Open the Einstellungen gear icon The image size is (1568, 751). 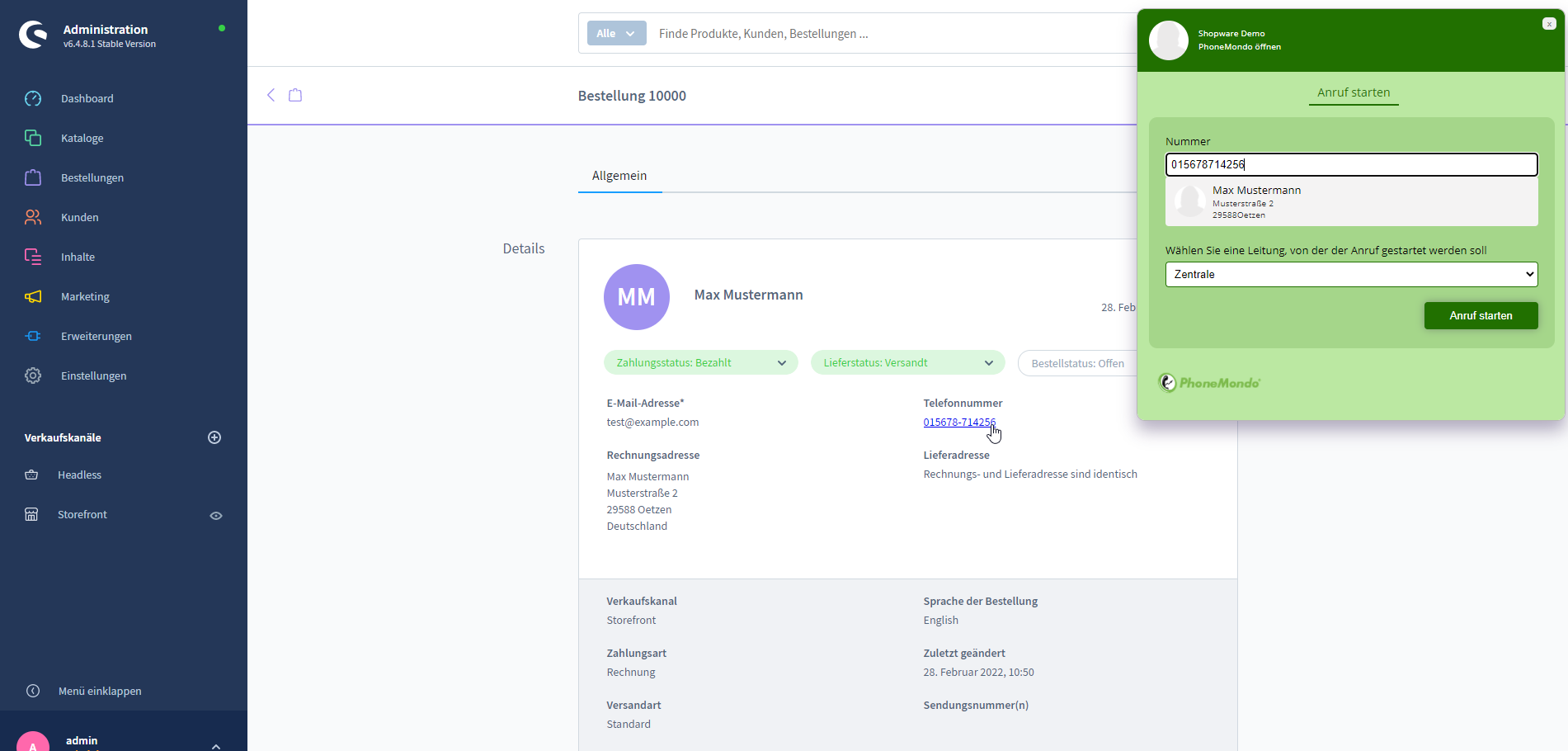pyautogui.click(x=33, y=376)
